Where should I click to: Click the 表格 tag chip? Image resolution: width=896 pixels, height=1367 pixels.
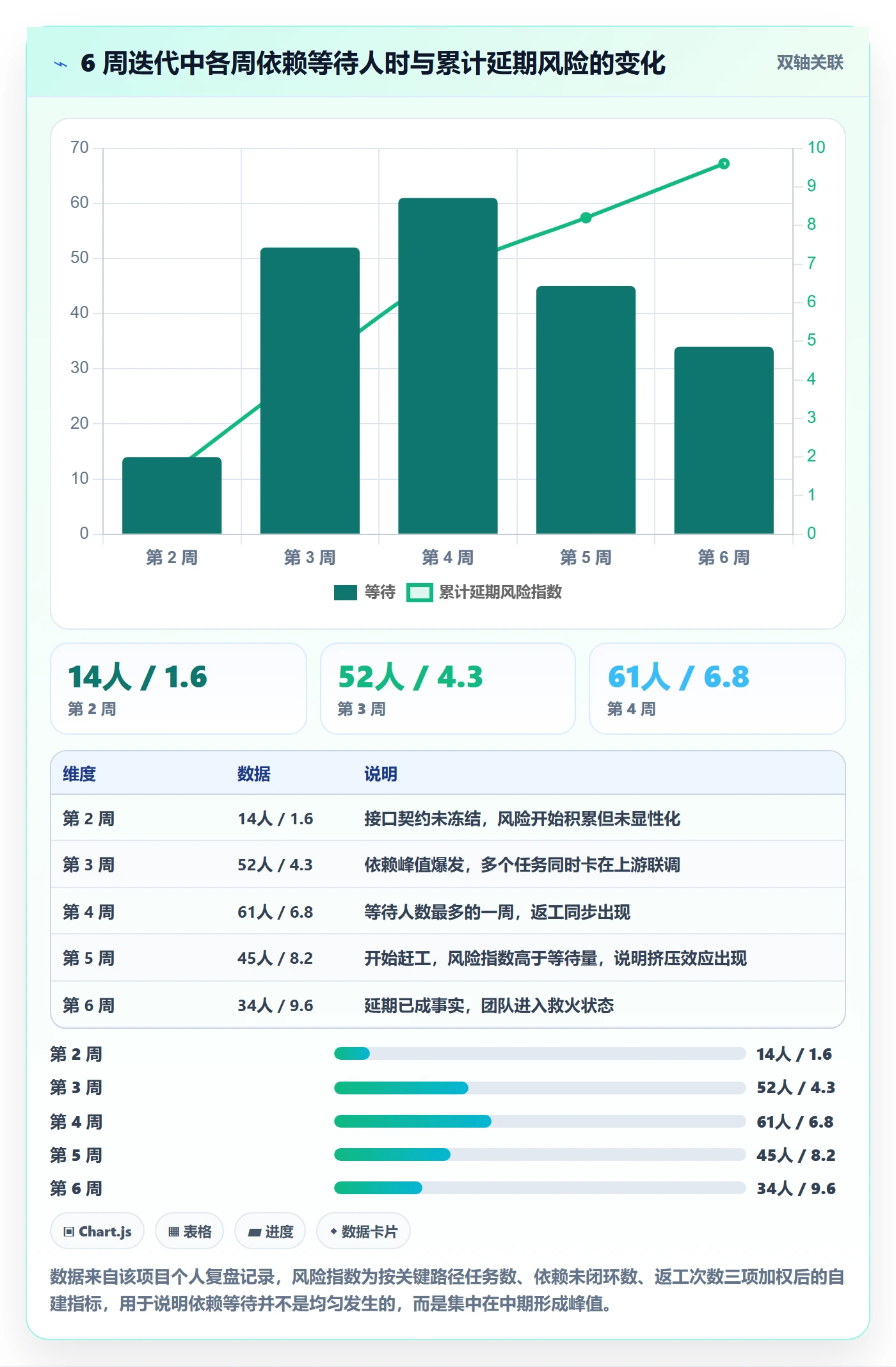click(189, 1231)
